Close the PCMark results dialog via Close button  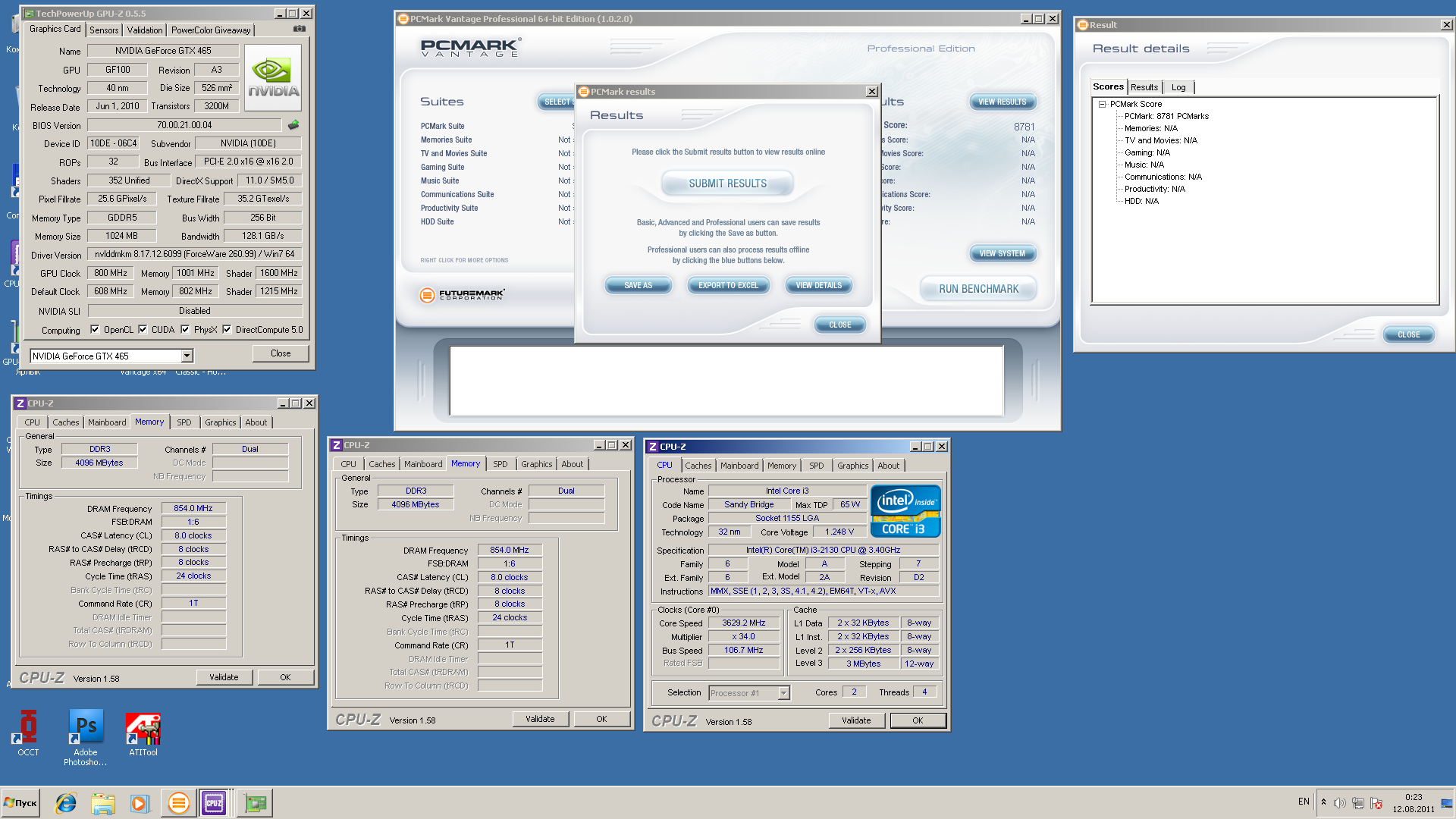coord(839,325)
